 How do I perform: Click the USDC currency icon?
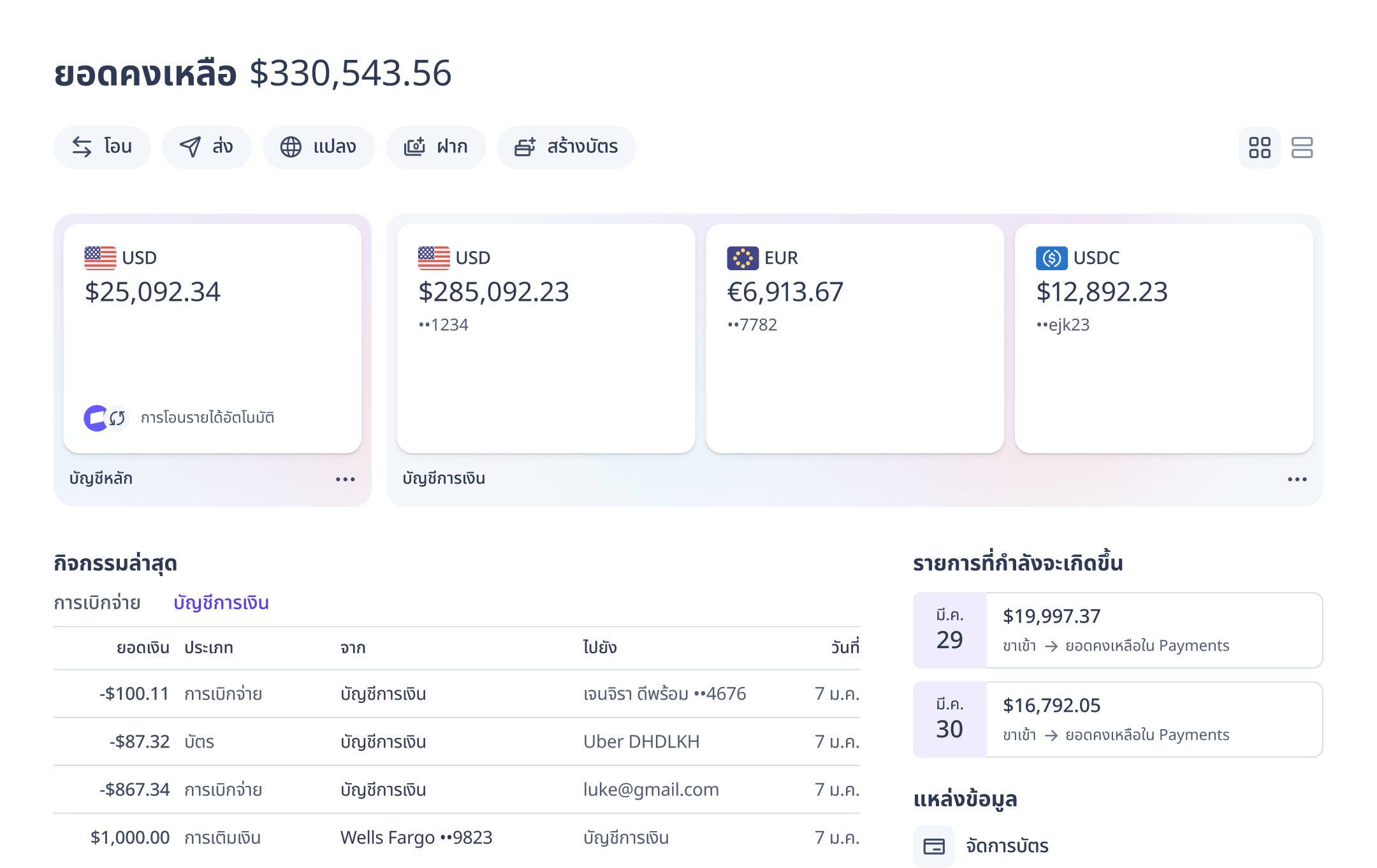click(x=1051, y=257)
